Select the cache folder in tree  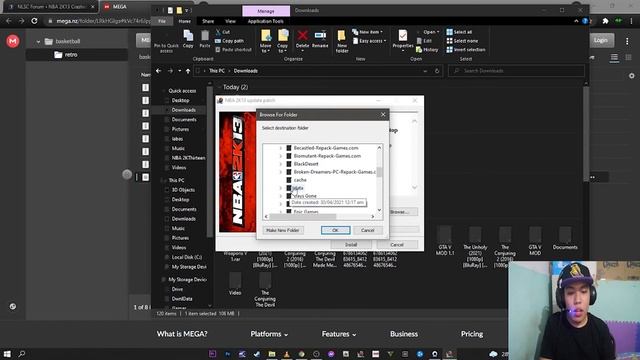pyautogui.click(x=300, y=180)
